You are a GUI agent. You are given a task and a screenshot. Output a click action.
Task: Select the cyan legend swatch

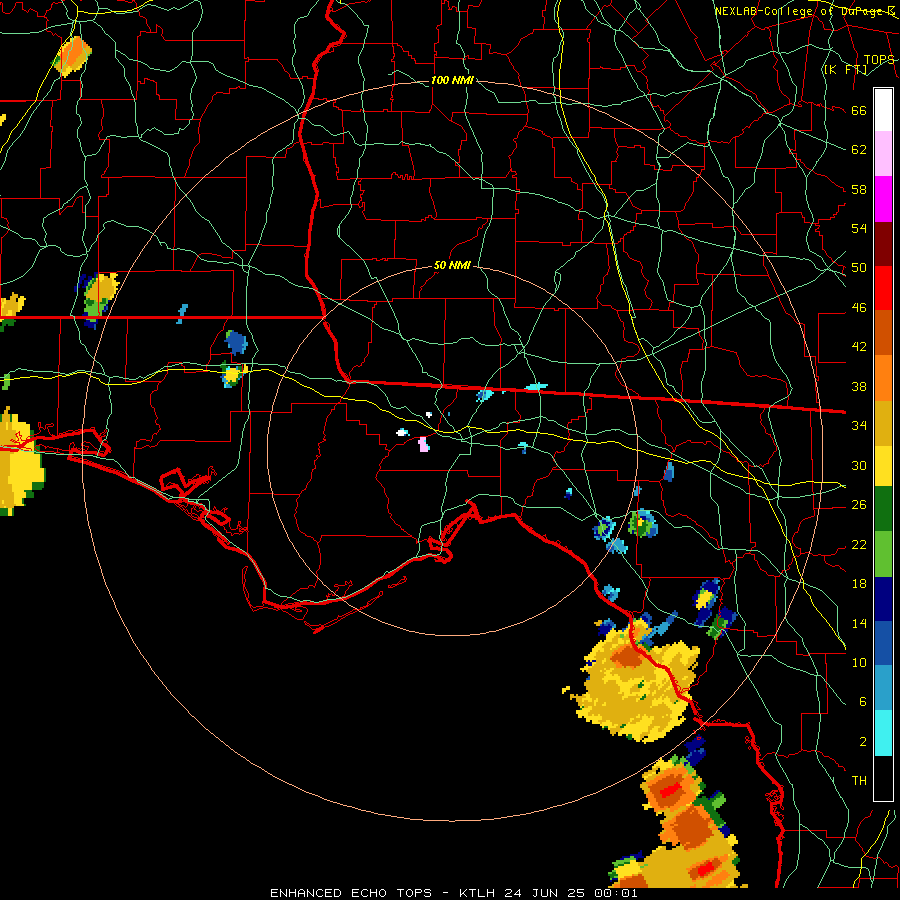(883, 733)
